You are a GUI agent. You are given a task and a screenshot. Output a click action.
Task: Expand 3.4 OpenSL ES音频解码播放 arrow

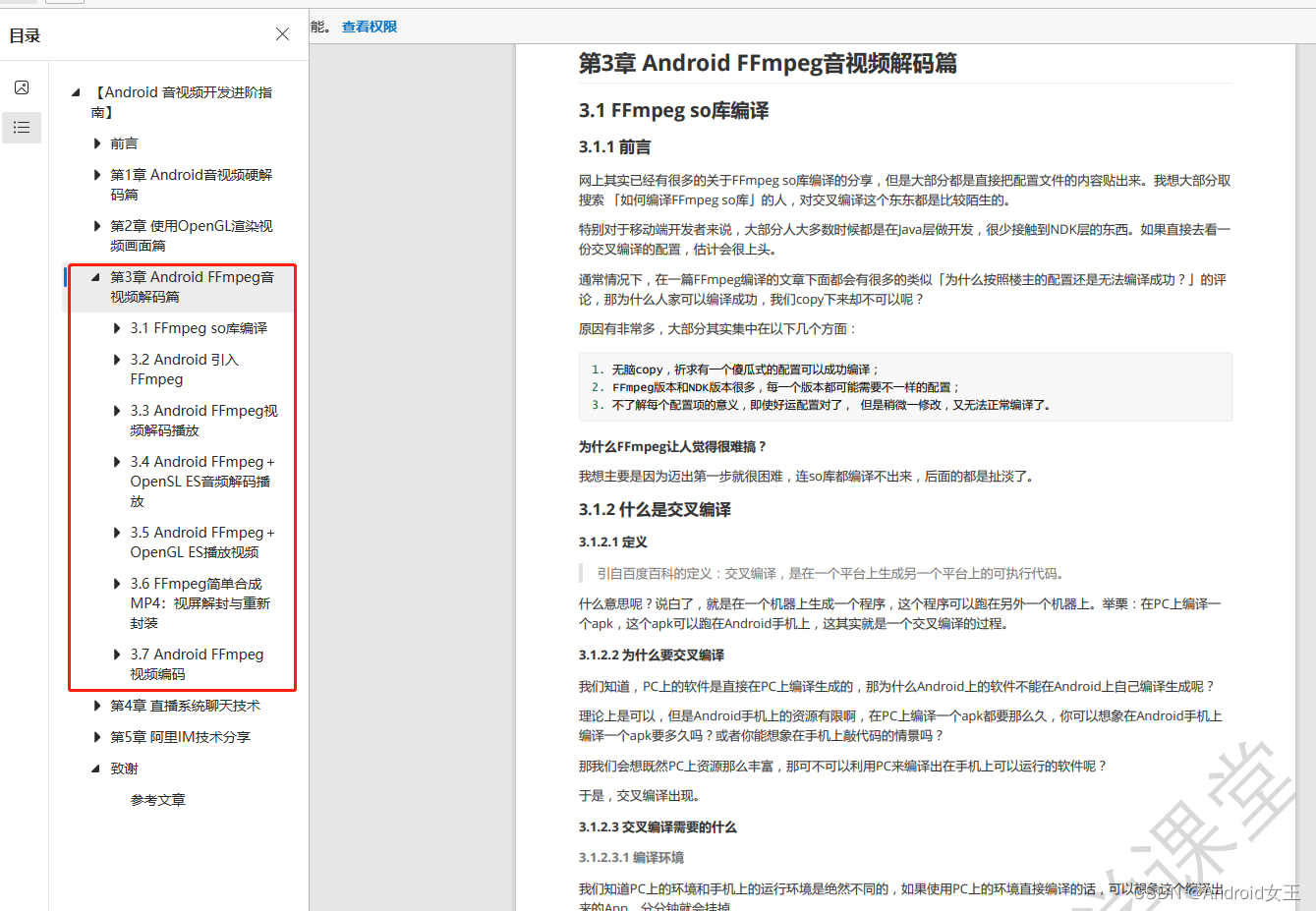pyautogui.click(x=117, y=462)
